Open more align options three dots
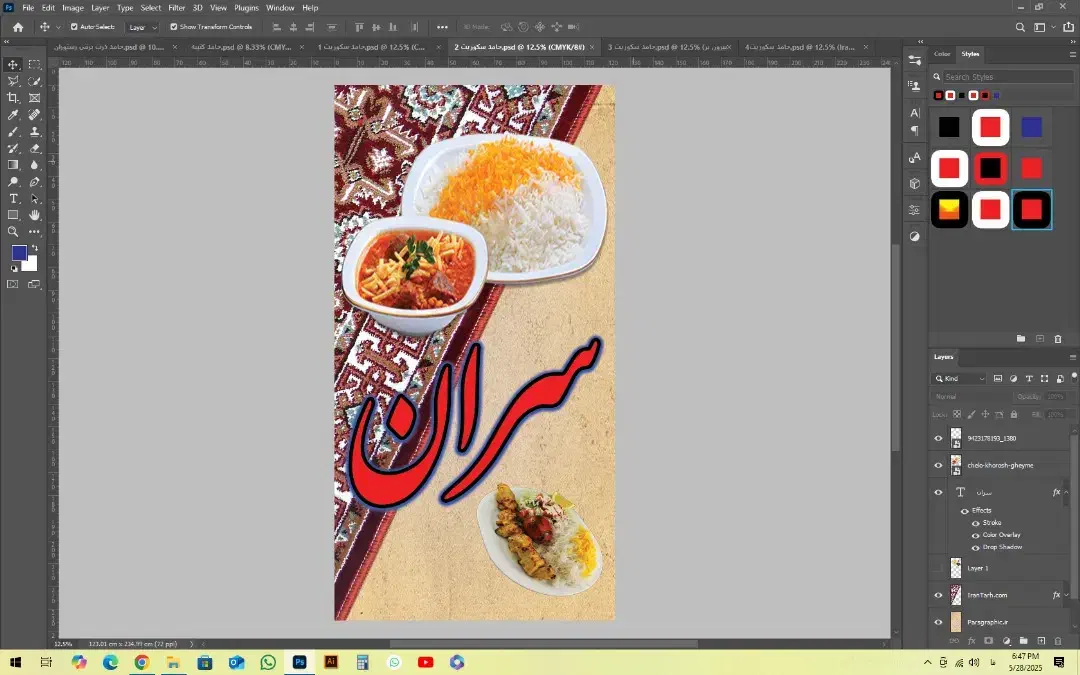The width and height of the screenshot is (1080, 675). (x=442, y=27)
